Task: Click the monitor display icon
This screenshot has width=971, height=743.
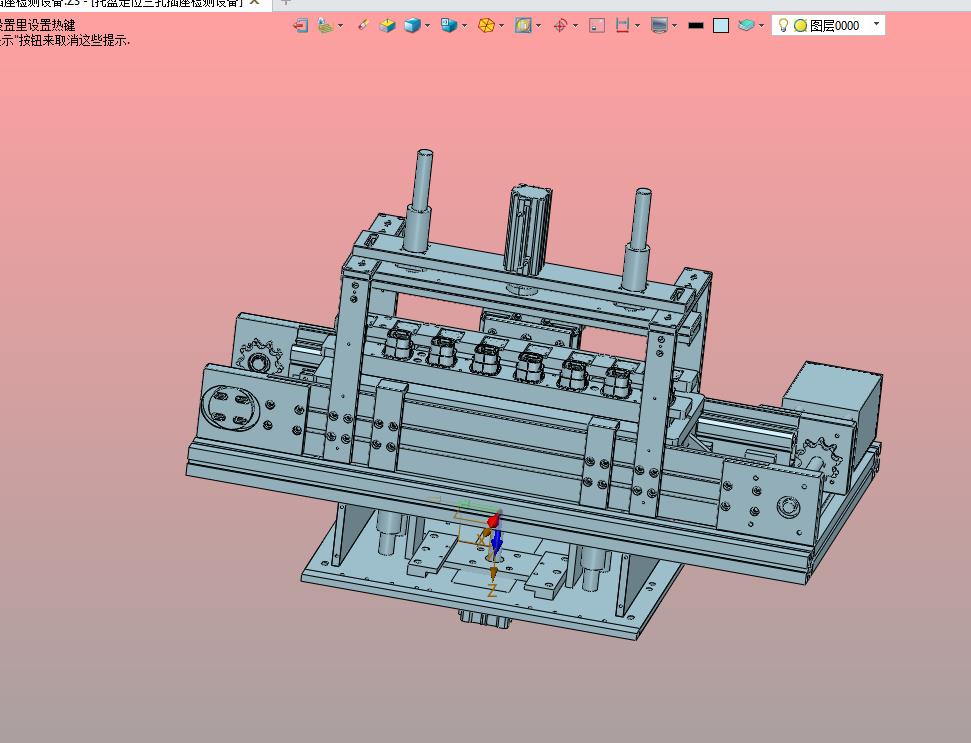Action: coord(659,25)
